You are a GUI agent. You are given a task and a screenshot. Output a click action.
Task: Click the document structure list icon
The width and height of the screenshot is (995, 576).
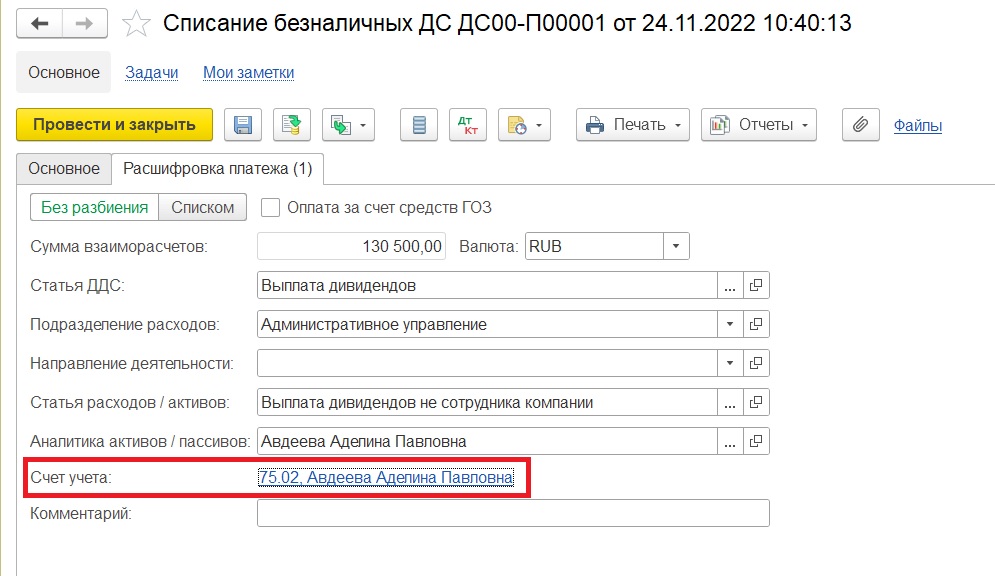click(419, 124)
